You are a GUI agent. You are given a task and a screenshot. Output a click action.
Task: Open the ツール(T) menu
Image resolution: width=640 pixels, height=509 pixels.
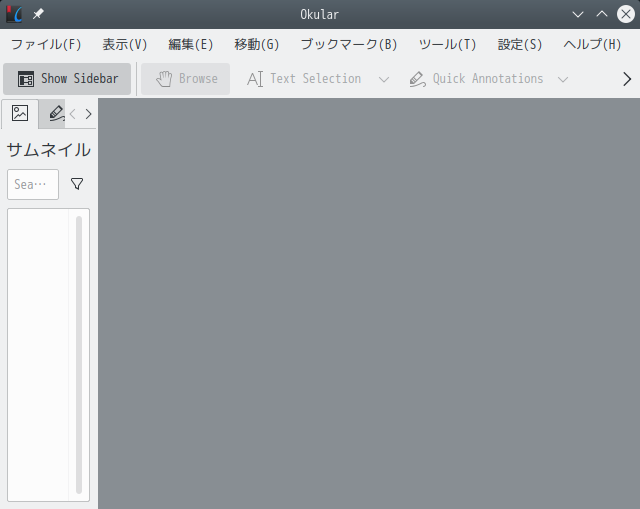click(x=447, y=44)
